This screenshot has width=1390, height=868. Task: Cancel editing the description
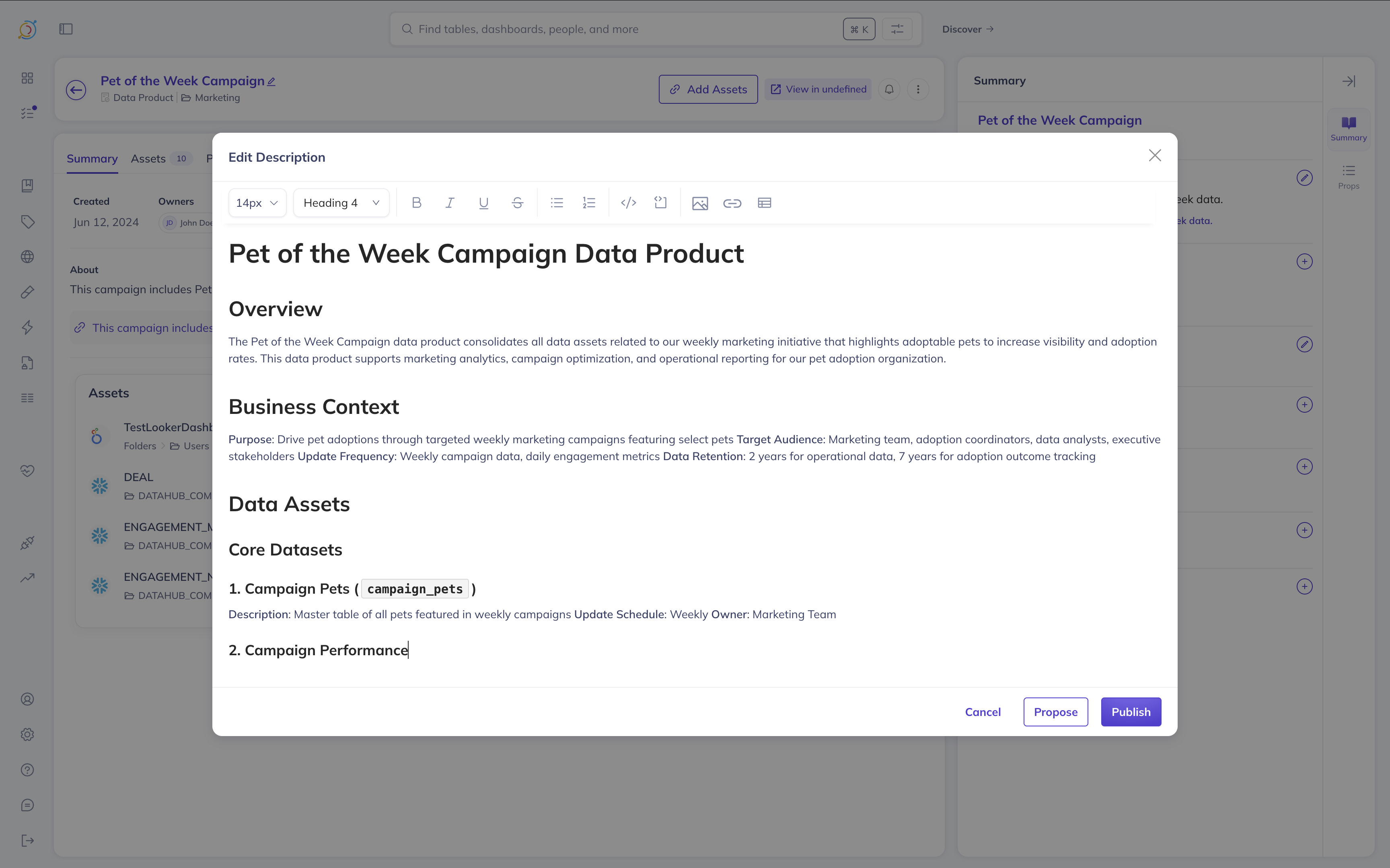[x=983, y=712]
